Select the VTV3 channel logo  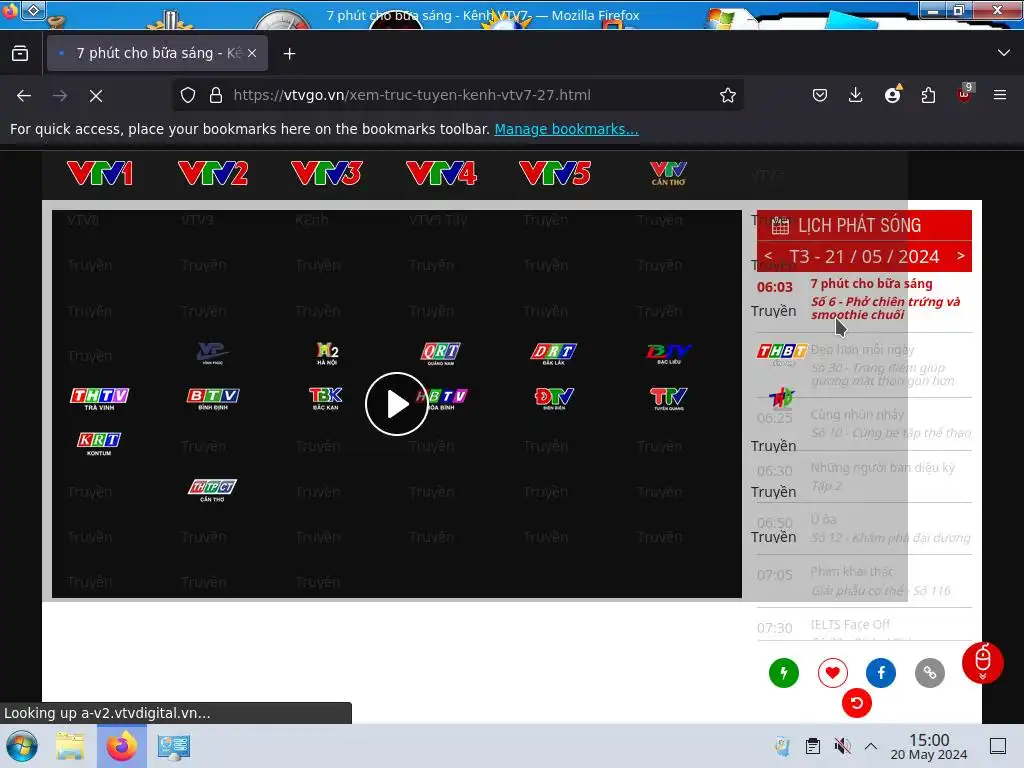click(327, 174)
